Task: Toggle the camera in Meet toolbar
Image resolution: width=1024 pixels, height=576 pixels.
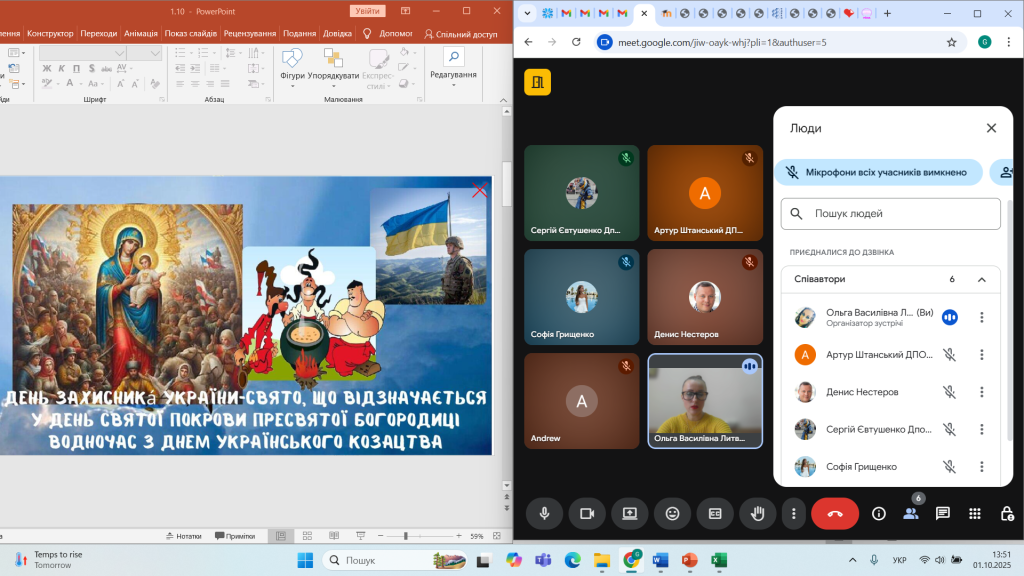Action: [x=587, y=513]
